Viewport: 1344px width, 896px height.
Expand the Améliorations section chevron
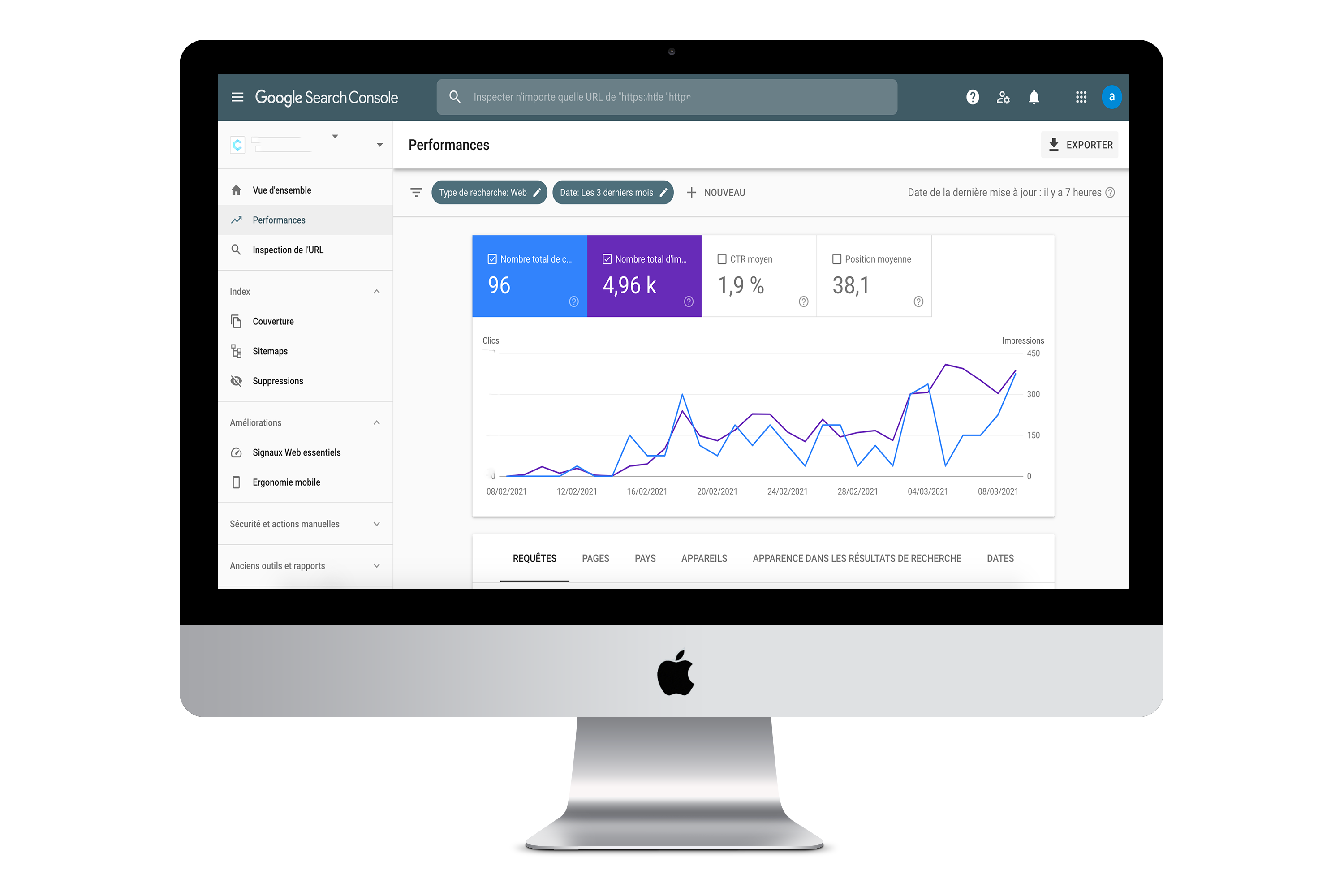click(x=379, y=422)
